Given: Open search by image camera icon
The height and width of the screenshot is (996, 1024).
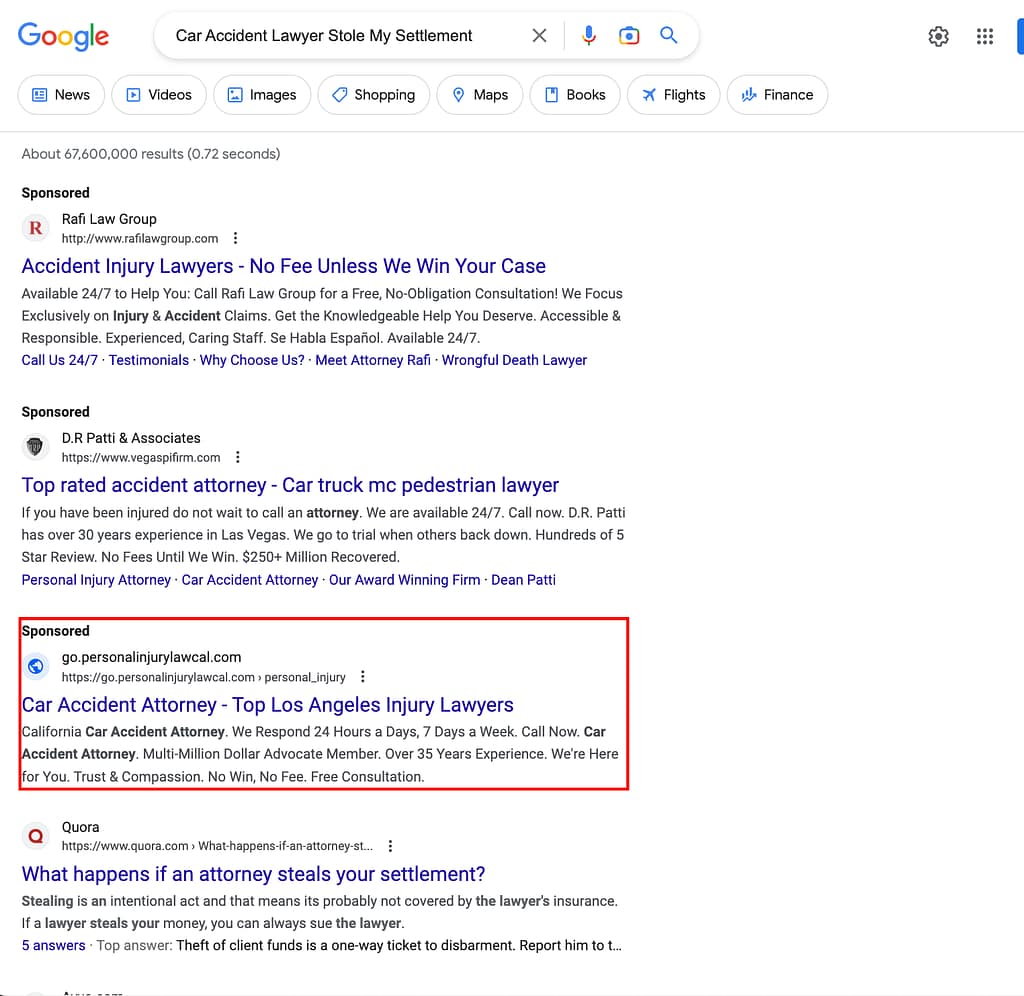Looking at the screenshot, I should (x=629, y=35).
